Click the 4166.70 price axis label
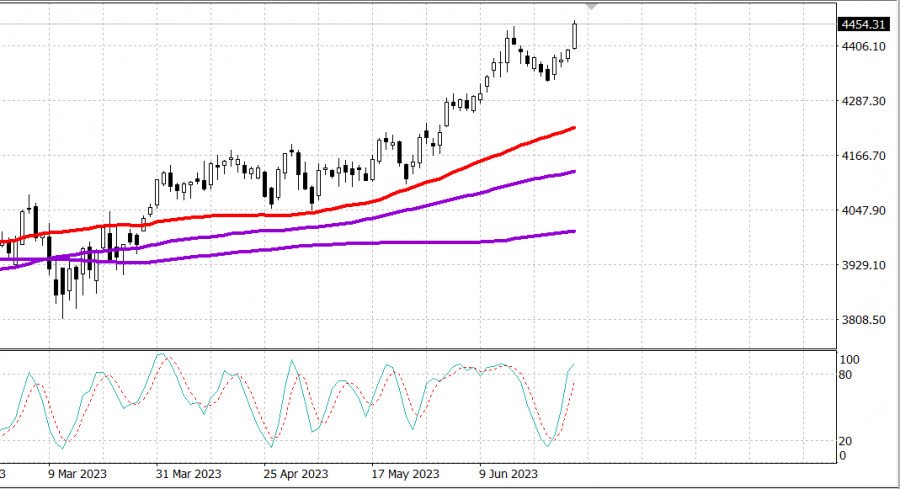 coord(863,156)
